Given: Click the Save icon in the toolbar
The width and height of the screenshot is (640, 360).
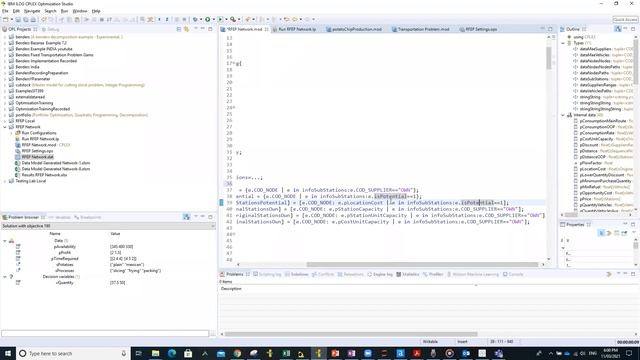Looking at the screenshot, I should tap(18, 19).
